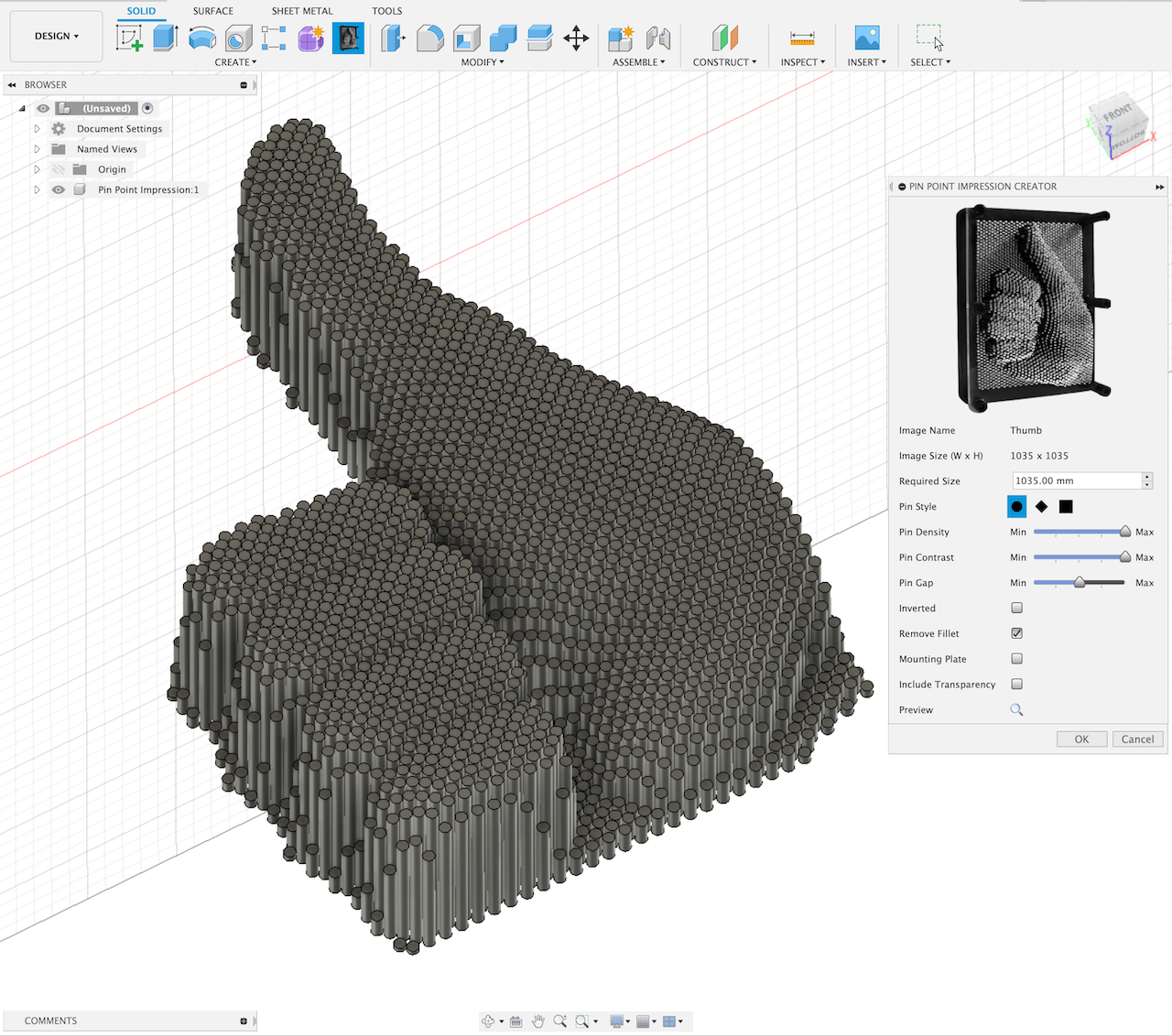This screenshot has height=1036, width=1172.
Task: Expand the Named Views tree node
Action: click(x=38, y=149)
